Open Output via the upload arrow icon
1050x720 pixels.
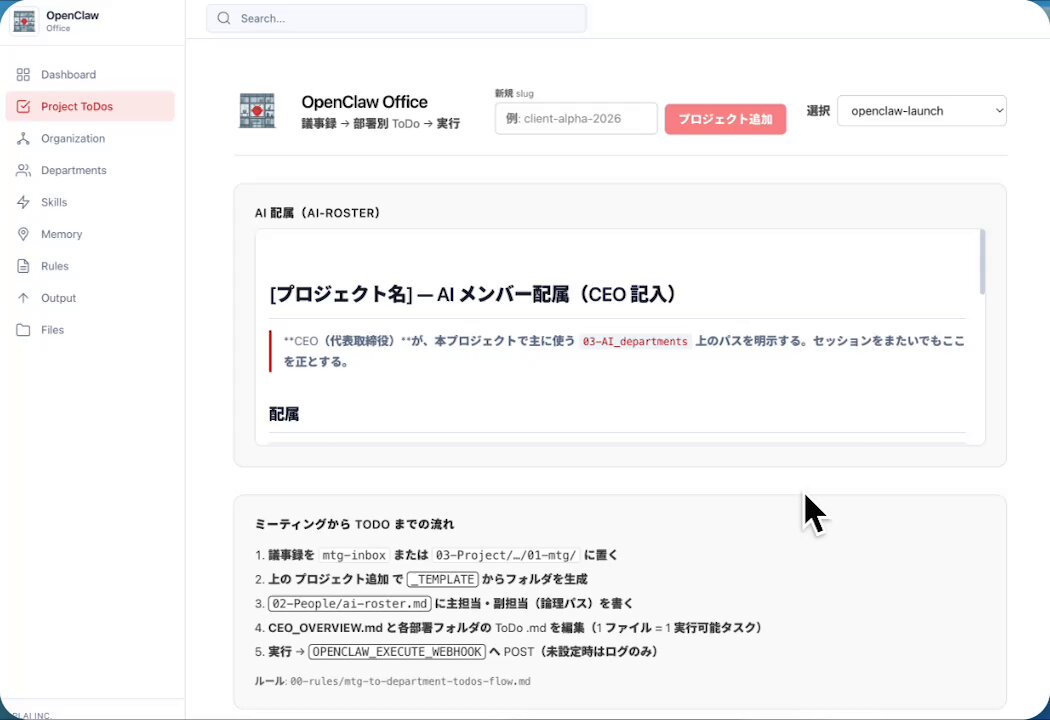click(x=24, y=297)
